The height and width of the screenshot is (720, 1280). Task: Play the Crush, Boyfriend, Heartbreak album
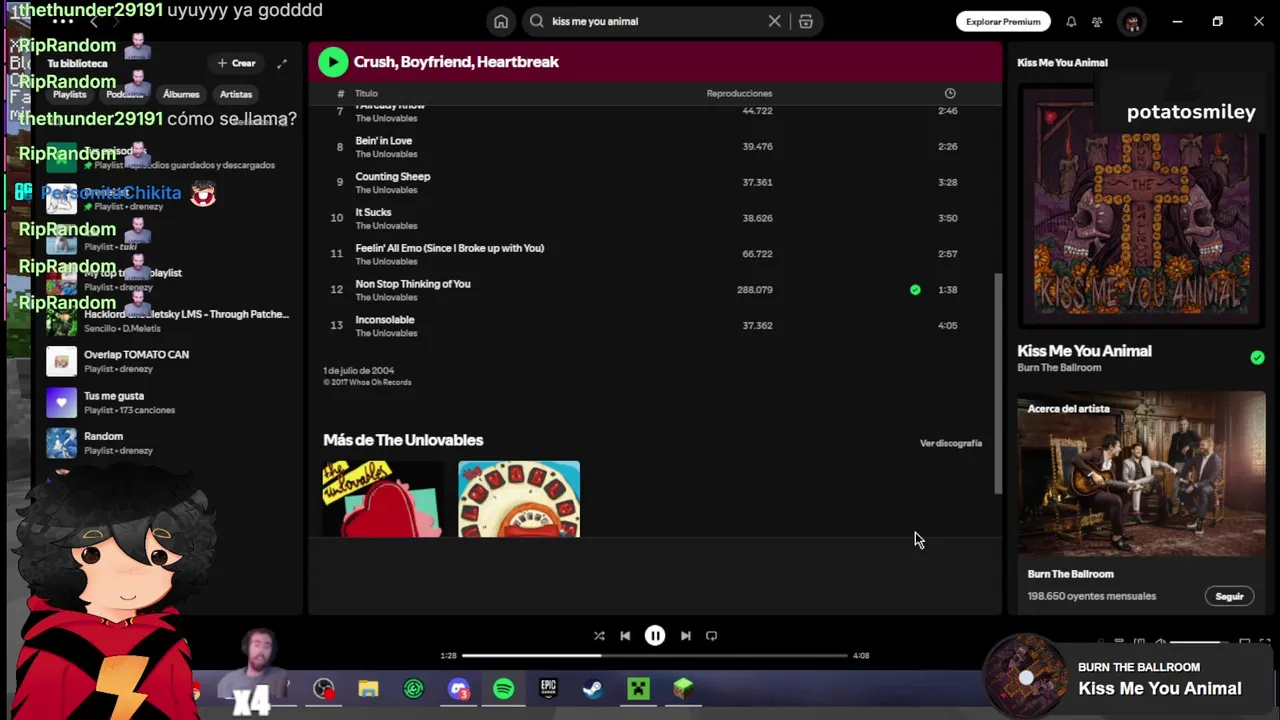[x=333, y=62]
